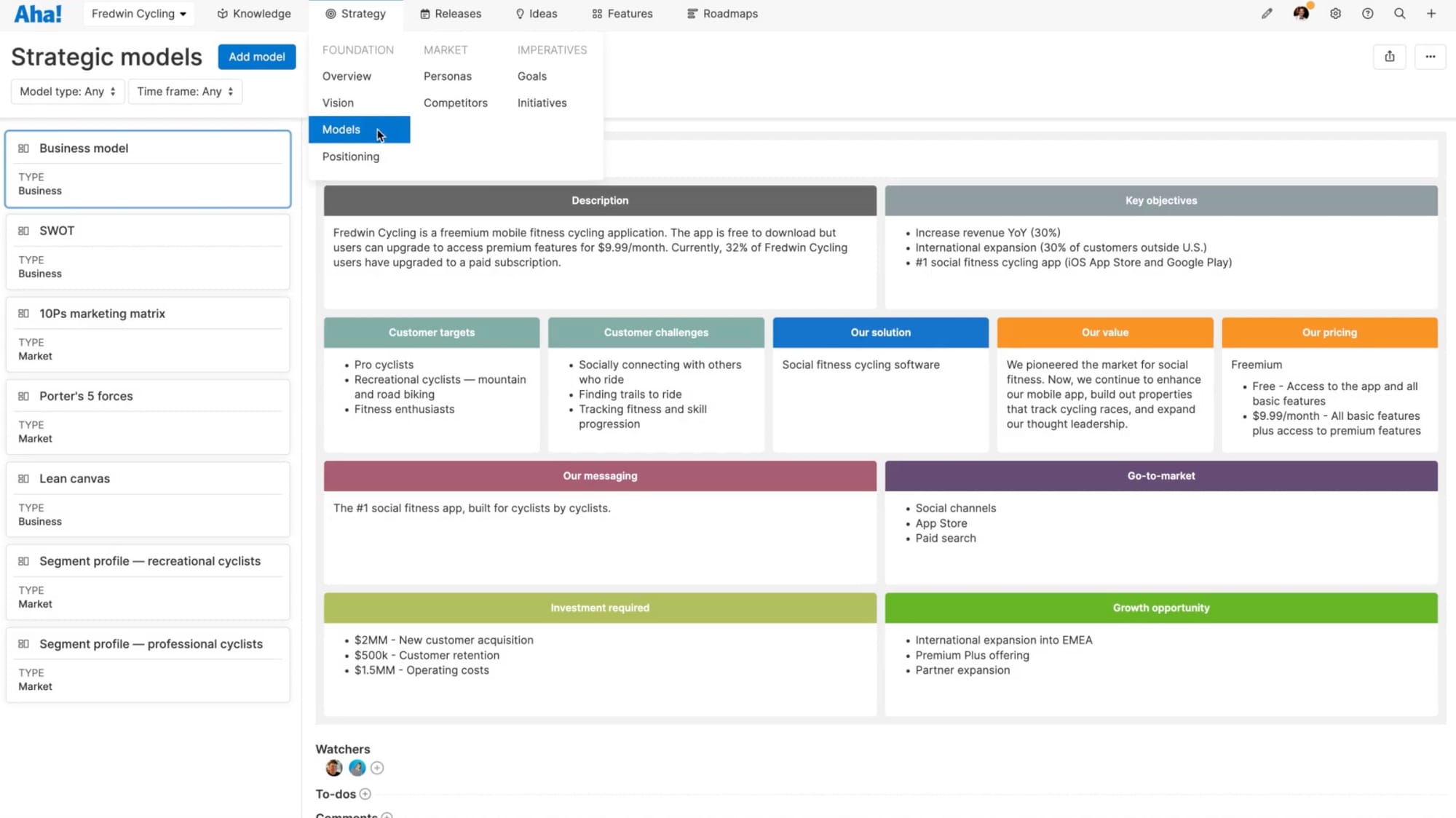Open the Roadmaps tab
Screen dimensions: 1456x818
click(723, 14)
